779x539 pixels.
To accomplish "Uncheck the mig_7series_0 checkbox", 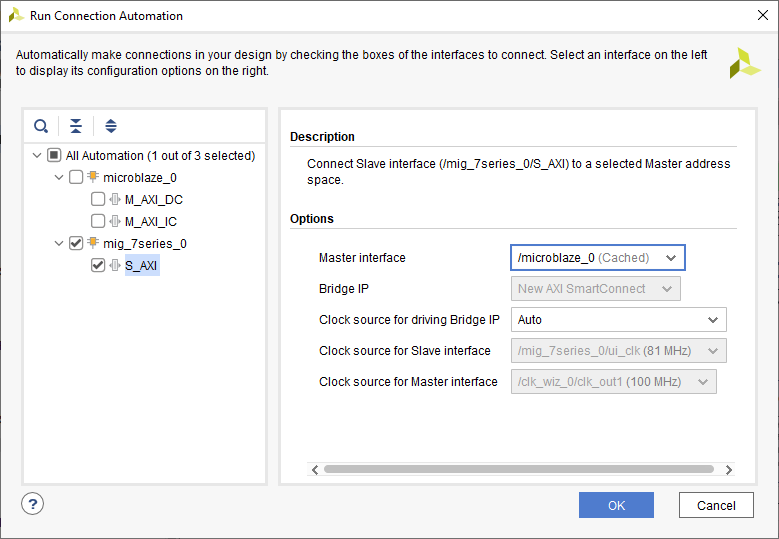I will (76, 243).
